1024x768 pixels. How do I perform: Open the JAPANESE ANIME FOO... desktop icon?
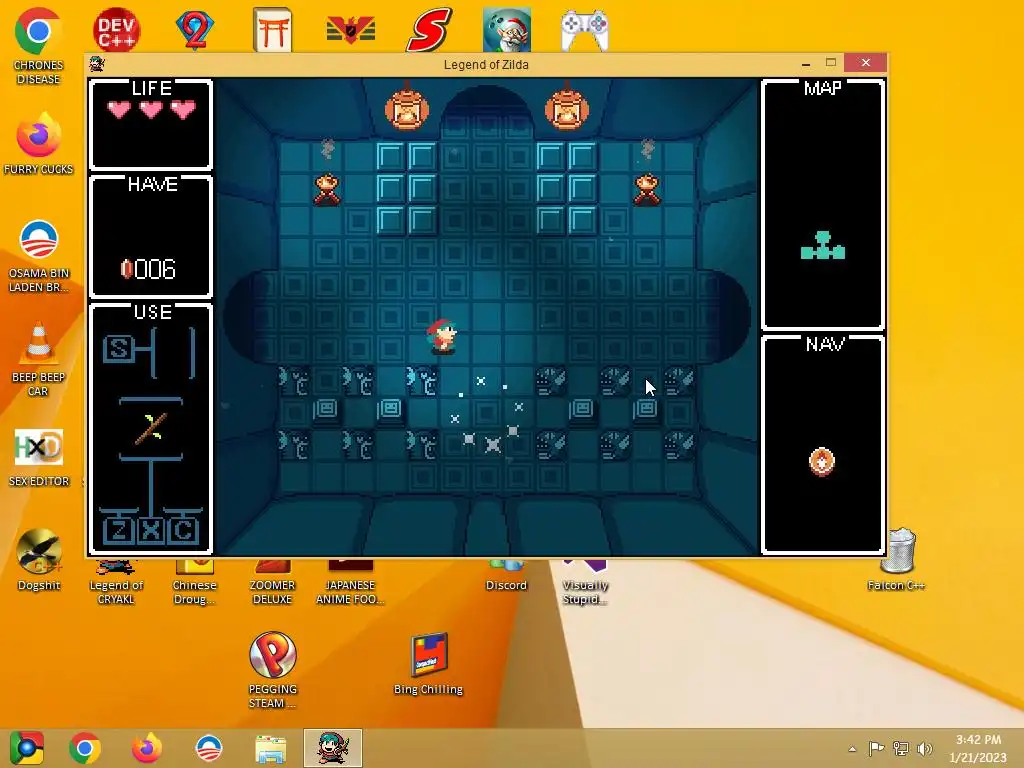tap(350, 583)
